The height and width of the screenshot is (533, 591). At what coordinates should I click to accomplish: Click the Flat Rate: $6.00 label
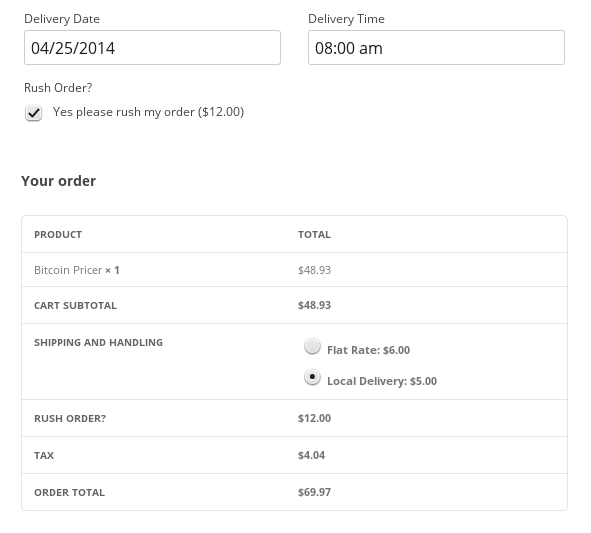pyautogui.click(x=368, y=350)
